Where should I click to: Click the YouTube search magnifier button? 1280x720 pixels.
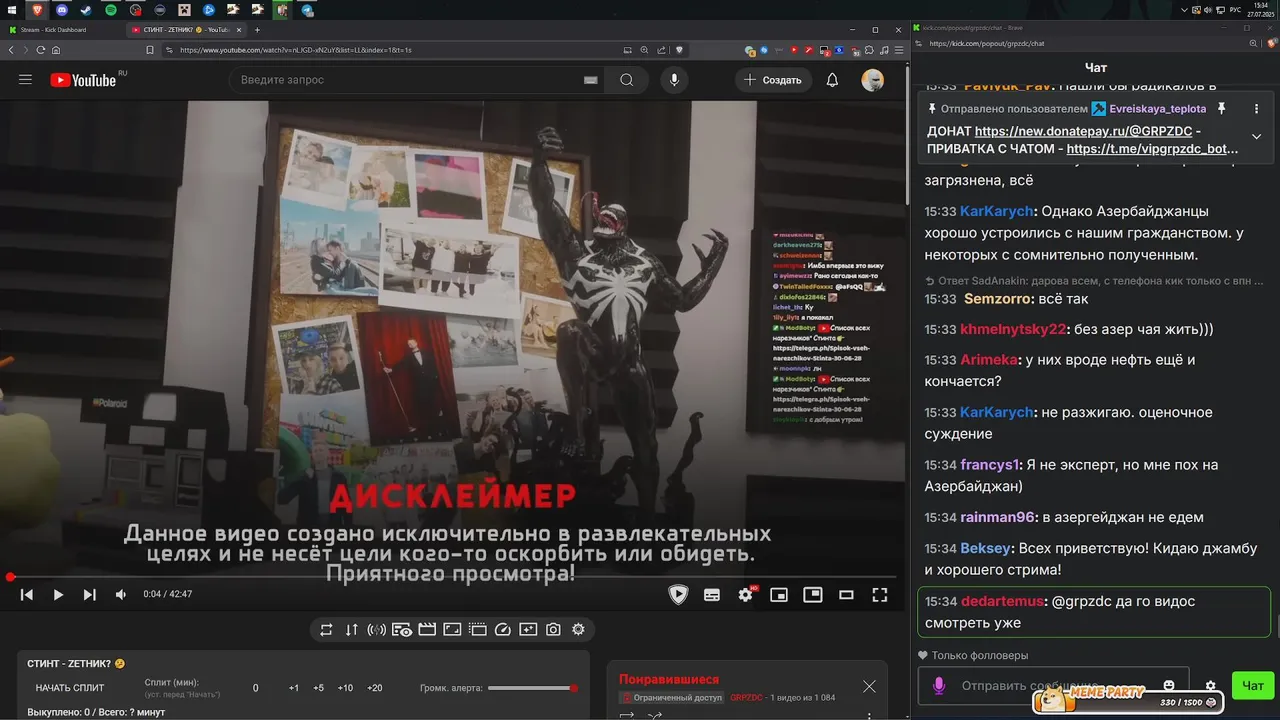627,80
